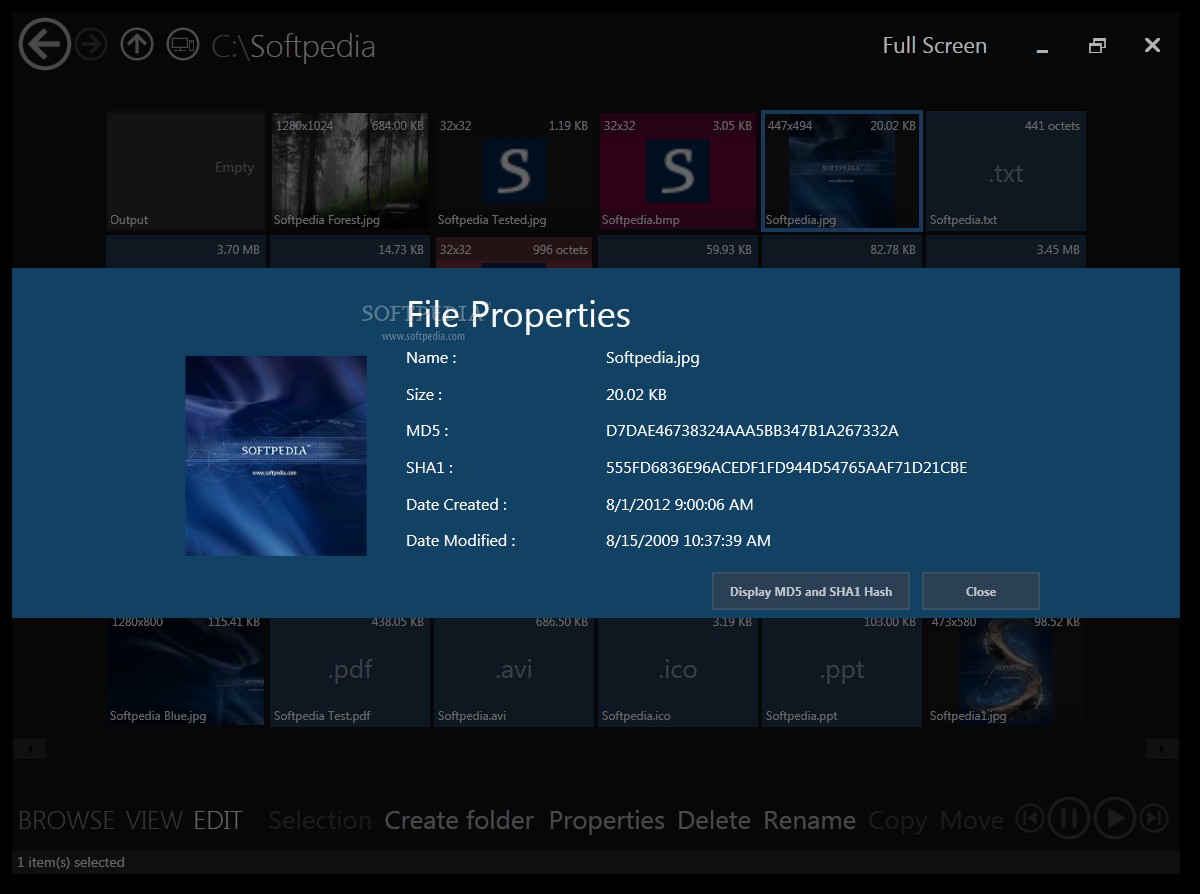The image size is (1200, 894).
Task: Click the name value Softpedia.jpg in properties
Action: [652, 358]
